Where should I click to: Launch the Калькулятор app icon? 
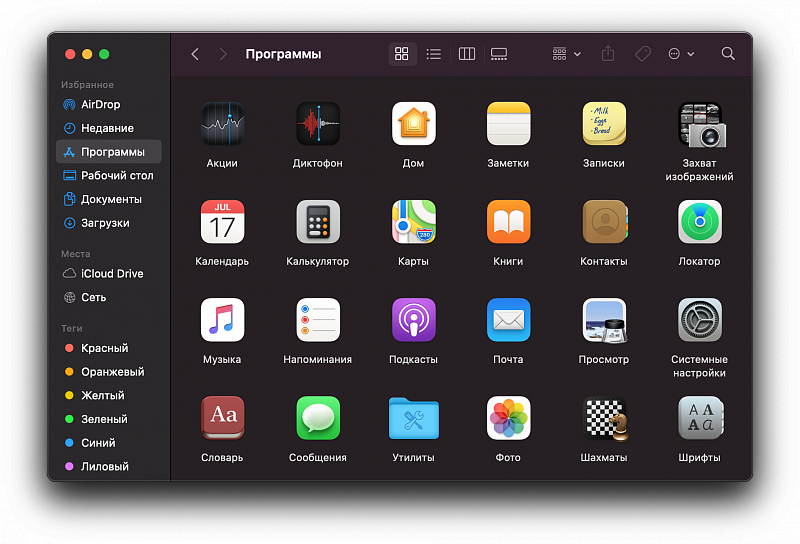pyautogui.click(x=318, y=222)
